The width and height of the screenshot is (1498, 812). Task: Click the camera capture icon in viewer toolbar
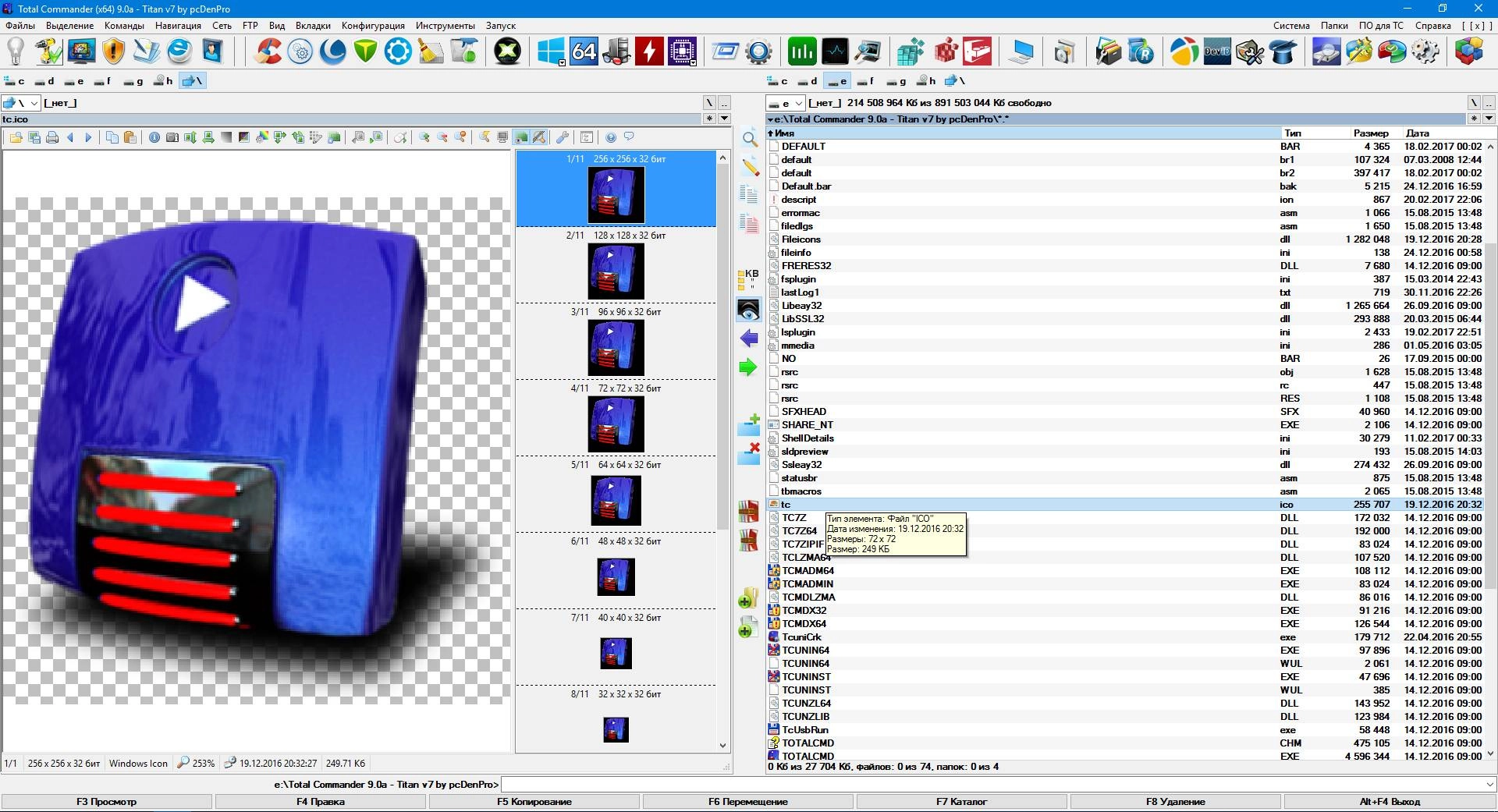(172, 137)
